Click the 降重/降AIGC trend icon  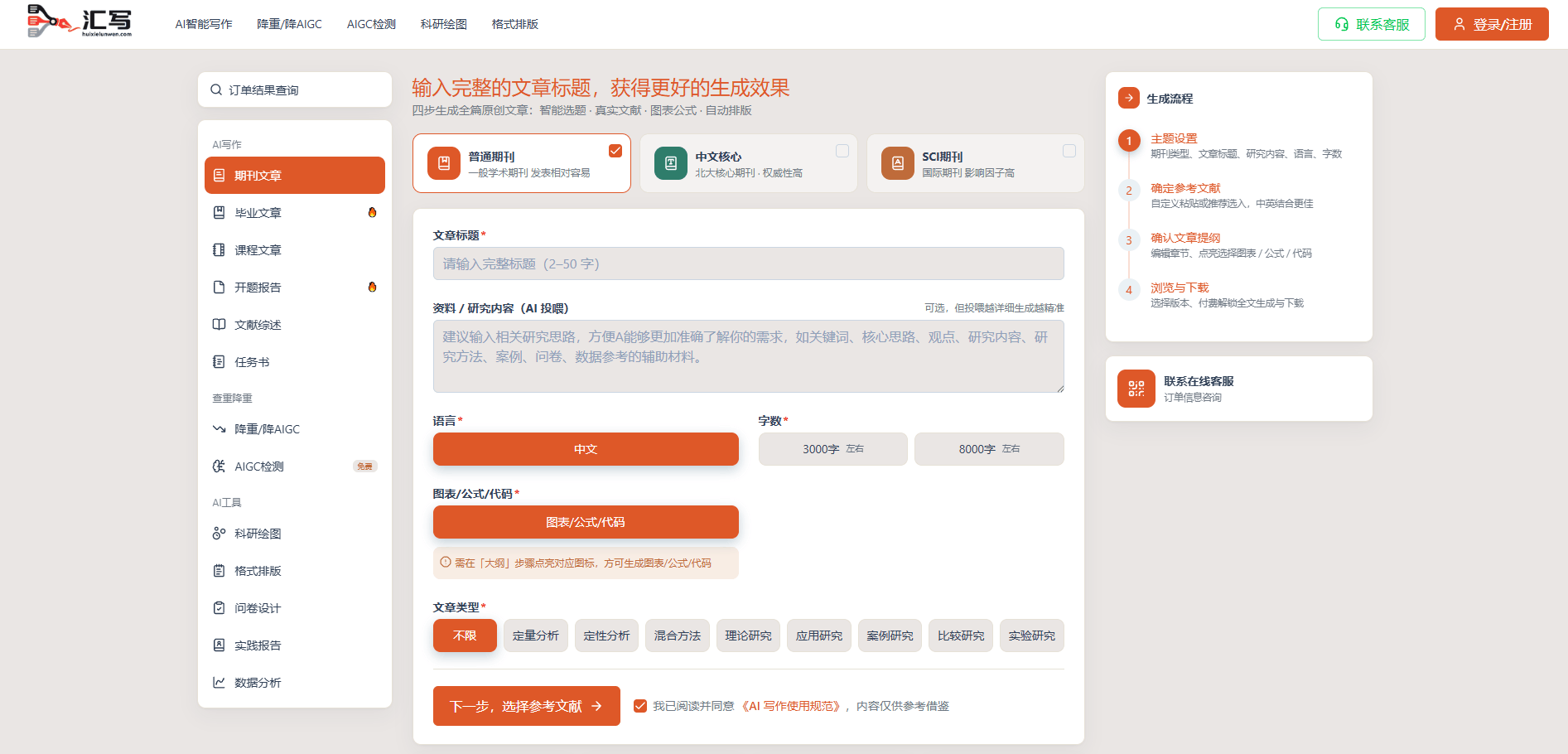219,429
